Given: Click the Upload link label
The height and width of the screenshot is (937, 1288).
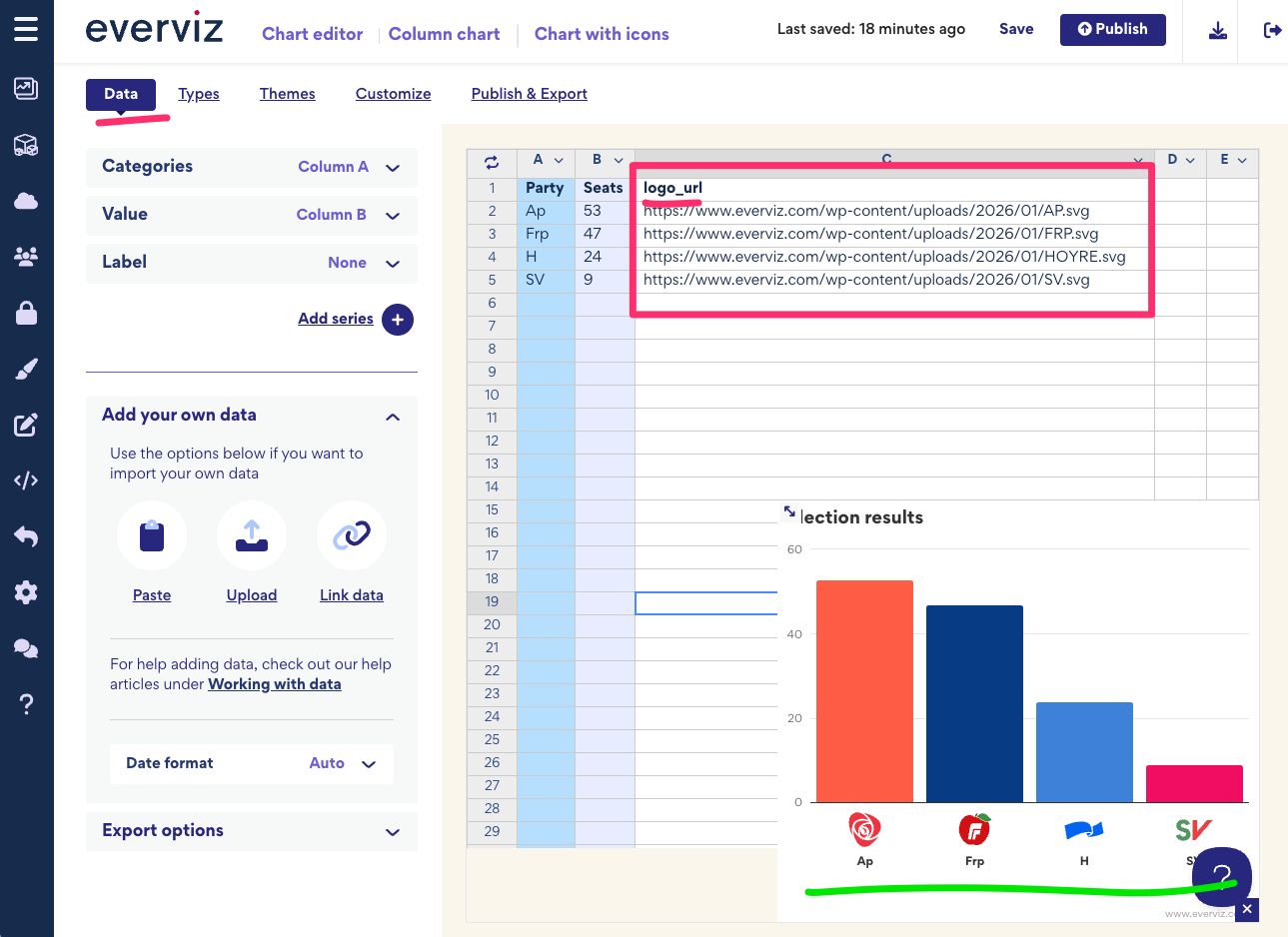Looking at the screenshot, I should 252,595.
